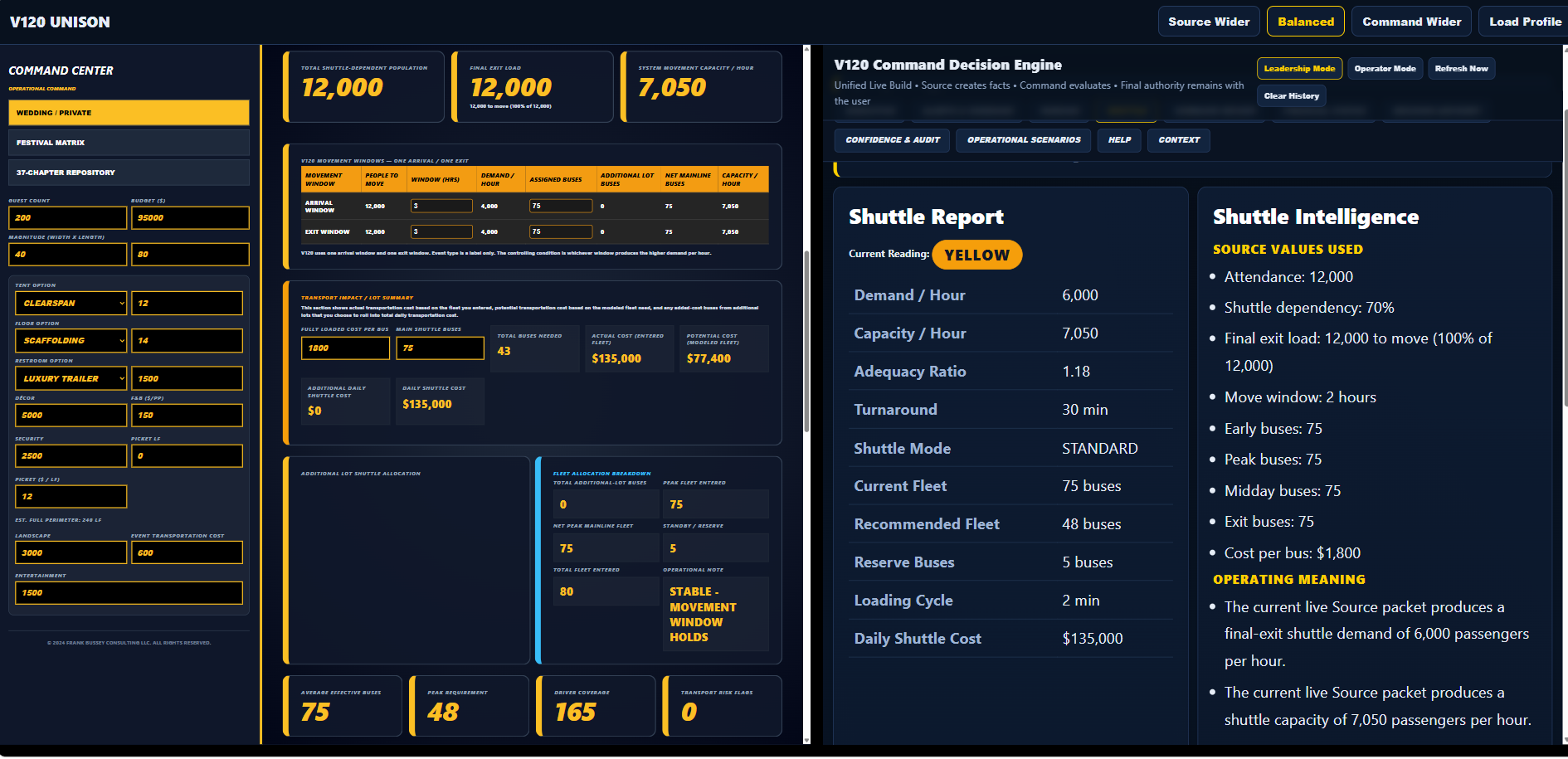This screenshot has width=1568, height=759.
Task: Click the Refresh Now button
Action: click(x=1461, y=69)
